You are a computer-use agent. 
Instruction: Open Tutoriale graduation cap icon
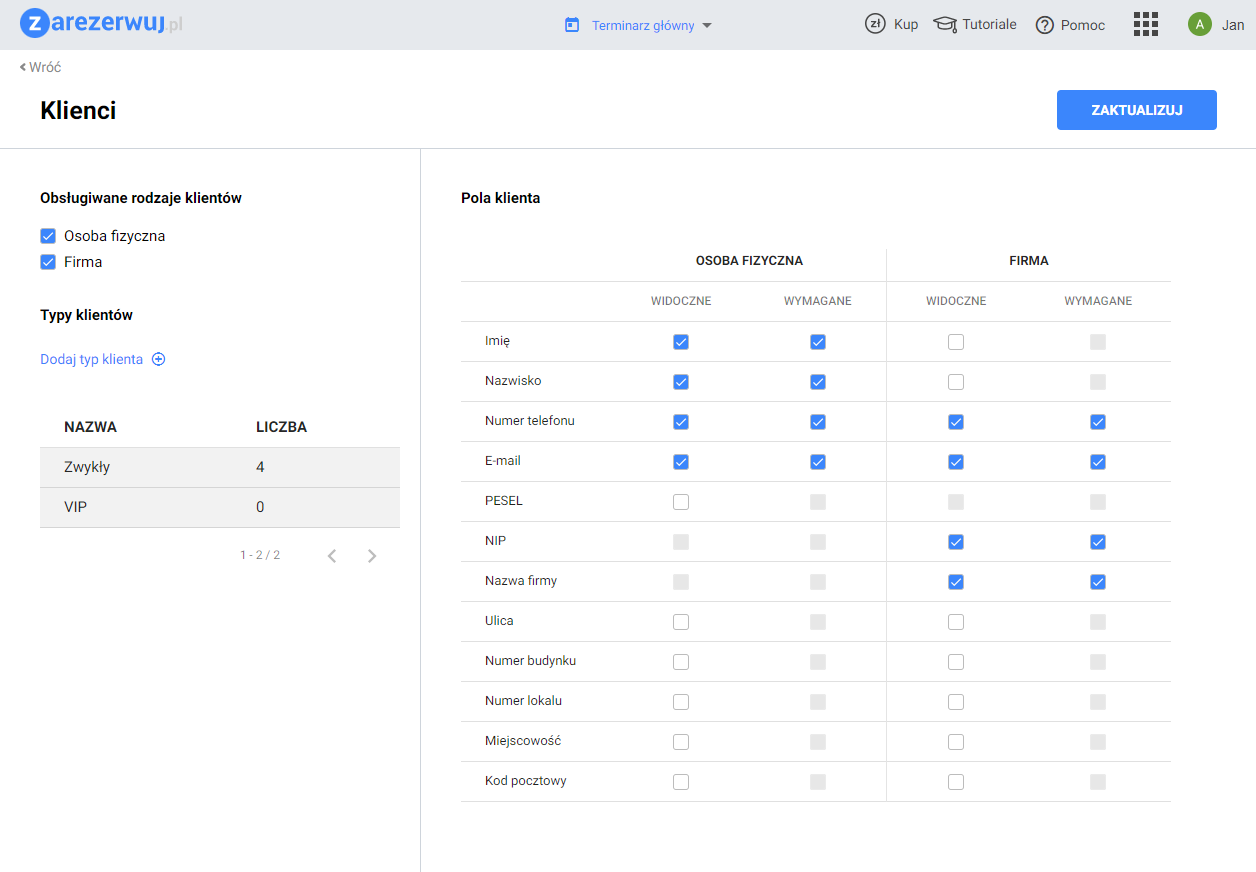pyautogui.click(x=945, y=24)
